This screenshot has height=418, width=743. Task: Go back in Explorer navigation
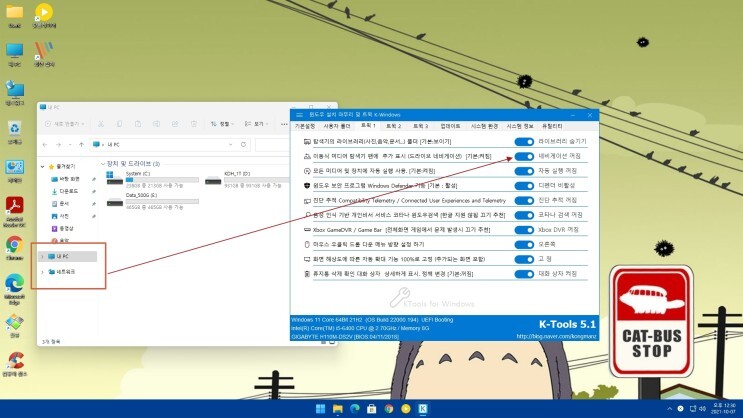(45, 145)
